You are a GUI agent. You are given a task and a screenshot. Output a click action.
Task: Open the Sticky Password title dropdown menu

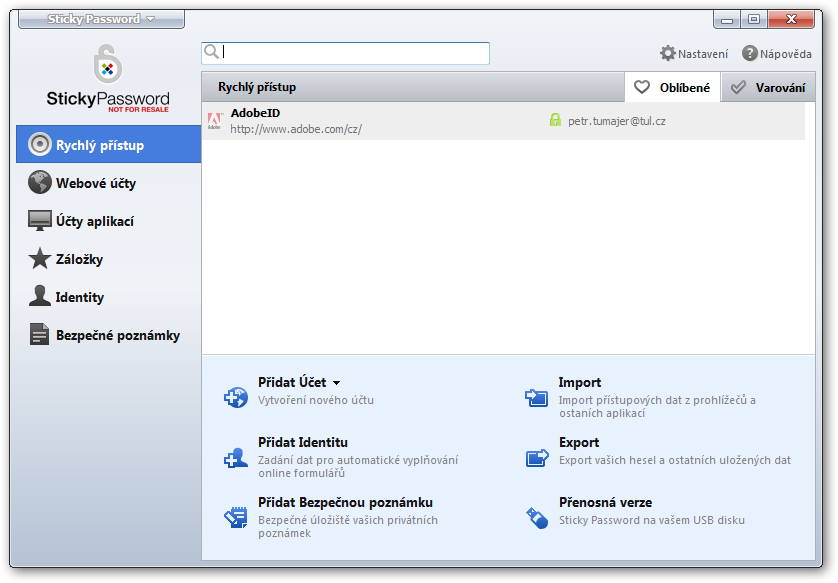102,19
